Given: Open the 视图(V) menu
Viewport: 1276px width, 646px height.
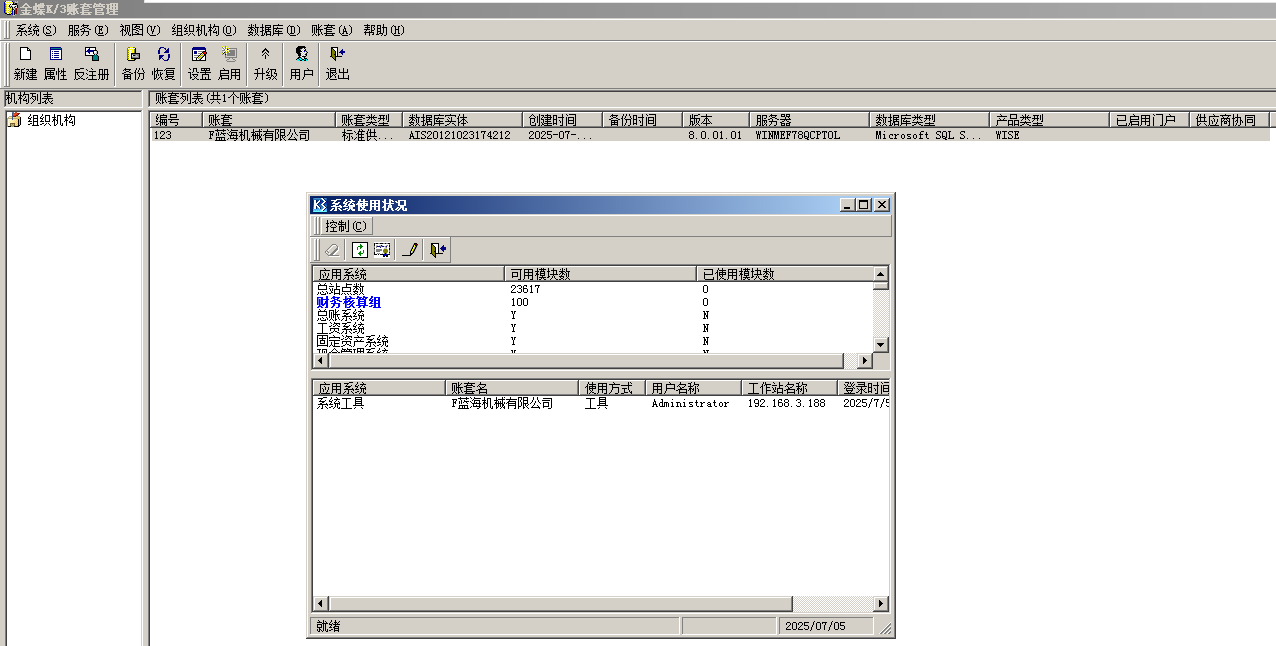Looking at the screenshot, I should pyautogui.click(x=140, y=31).
